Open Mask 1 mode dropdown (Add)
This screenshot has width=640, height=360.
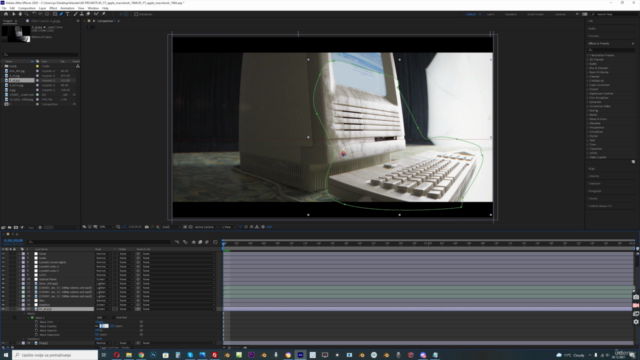pos(102,318)
